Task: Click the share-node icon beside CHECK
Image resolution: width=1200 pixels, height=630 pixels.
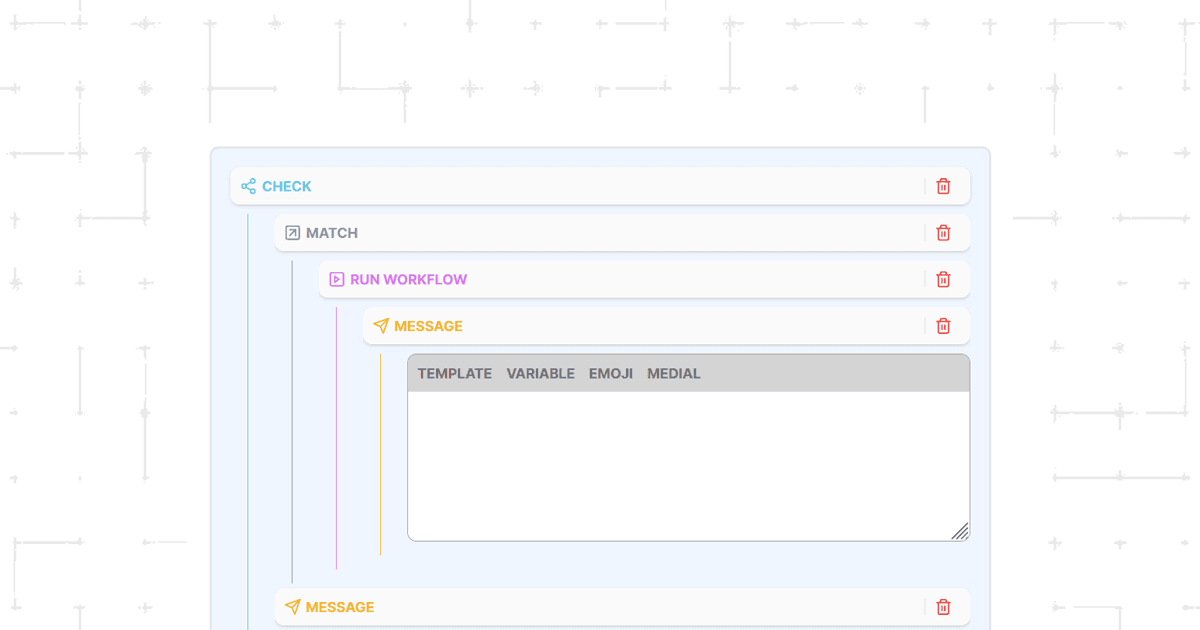Action: click(x=248, y=186)
